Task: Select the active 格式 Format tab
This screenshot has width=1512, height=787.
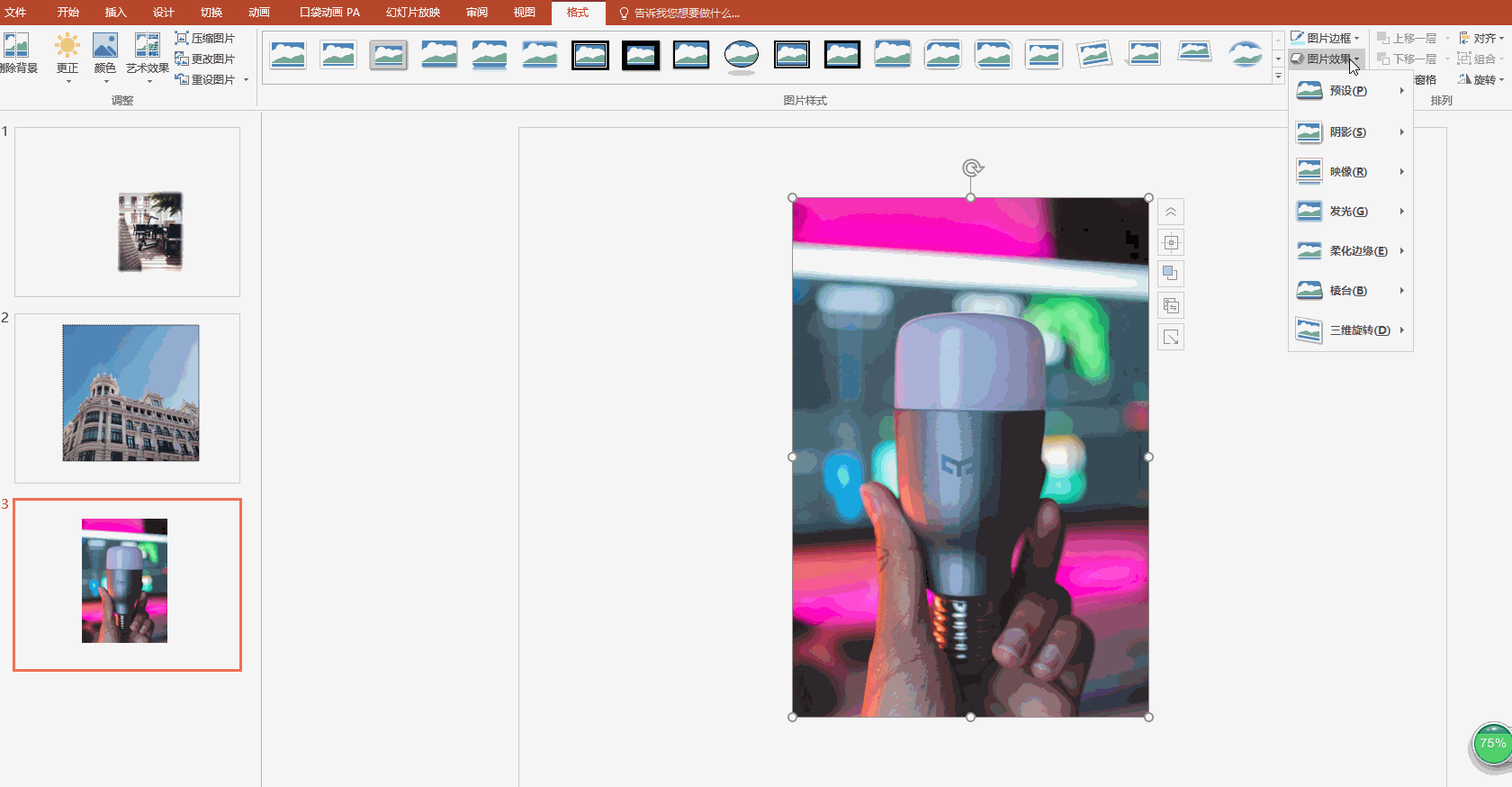Action: pyautogui.click(x=578, y=13)
